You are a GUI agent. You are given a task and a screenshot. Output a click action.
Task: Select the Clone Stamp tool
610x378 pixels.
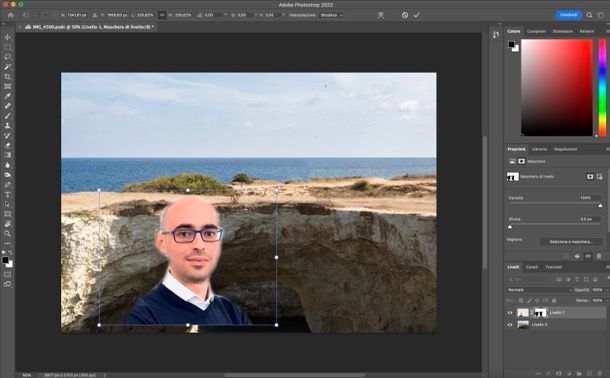point(7,126)
